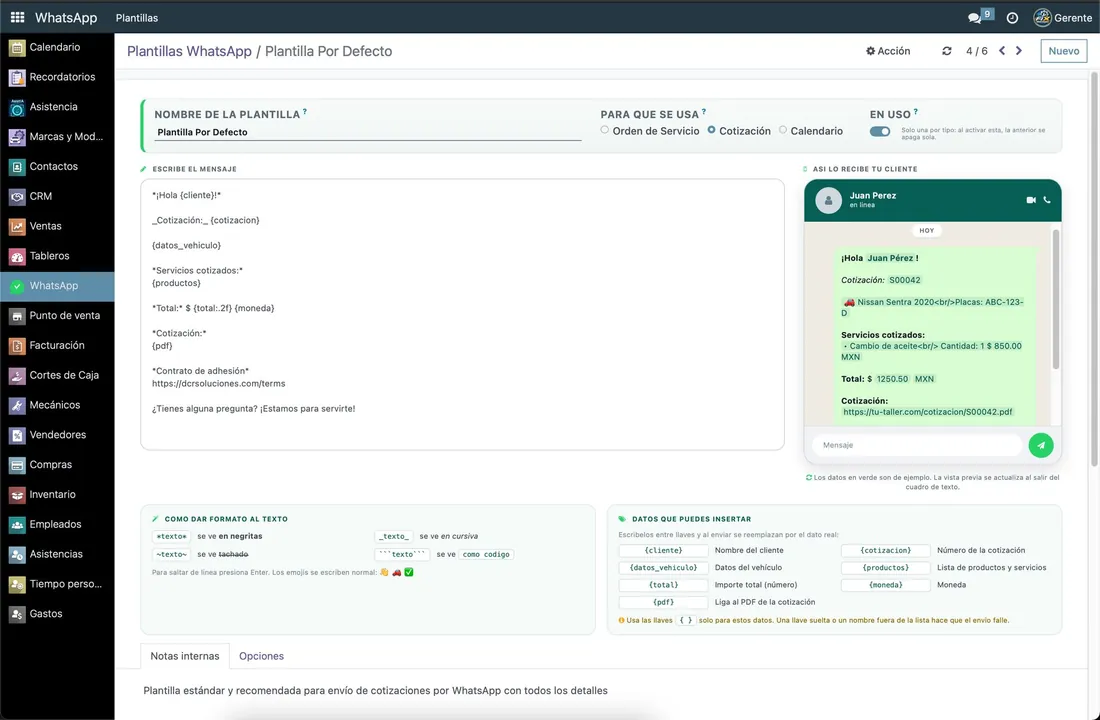
Task: Open the apps grid menu icon
Action: coord(18,18)
